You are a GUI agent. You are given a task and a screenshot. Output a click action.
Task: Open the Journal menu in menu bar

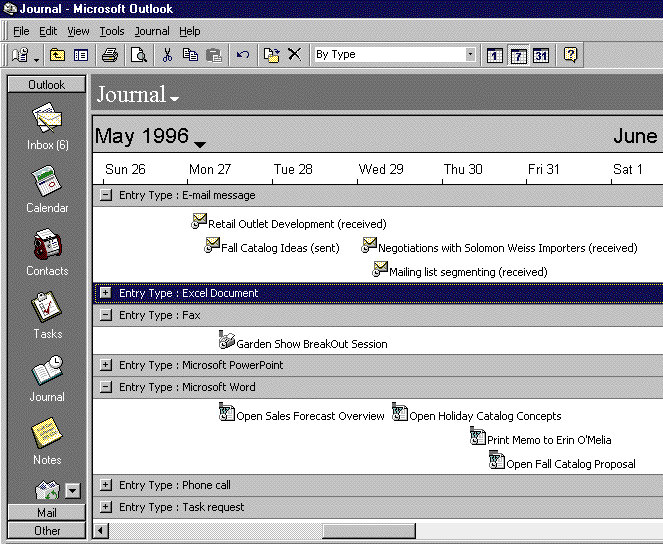152,31
